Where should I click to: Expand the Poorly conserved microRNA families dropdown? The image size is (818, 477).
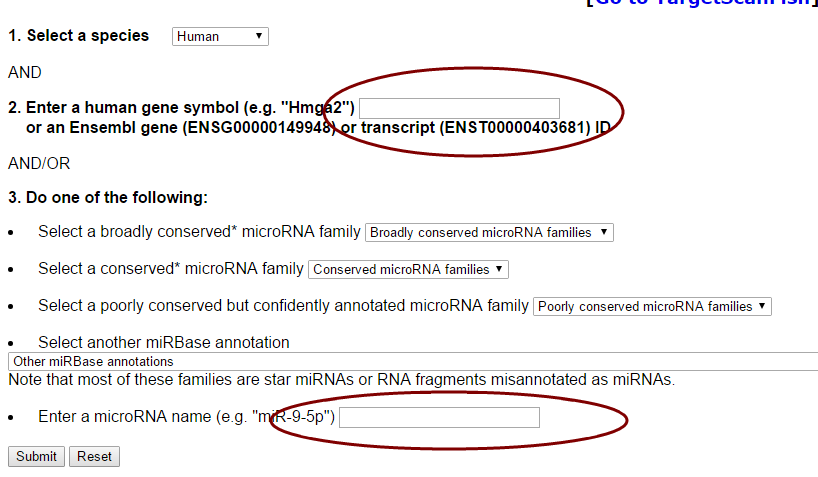(x=652, y=307)
